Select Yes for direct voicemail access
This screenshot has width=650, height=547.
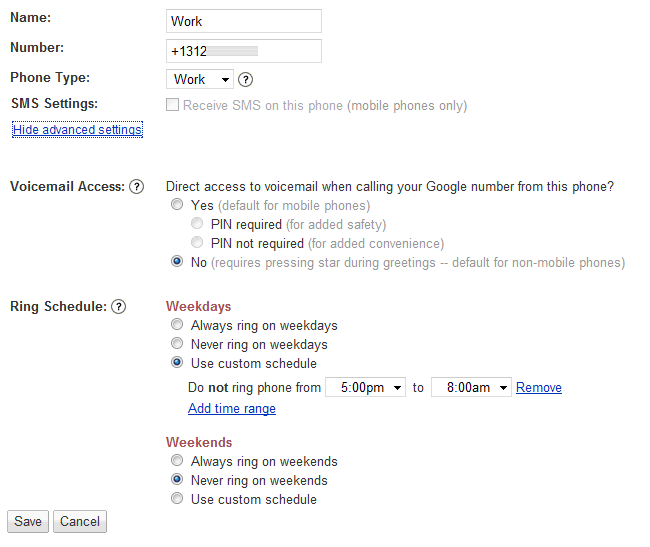coord(177,204)
